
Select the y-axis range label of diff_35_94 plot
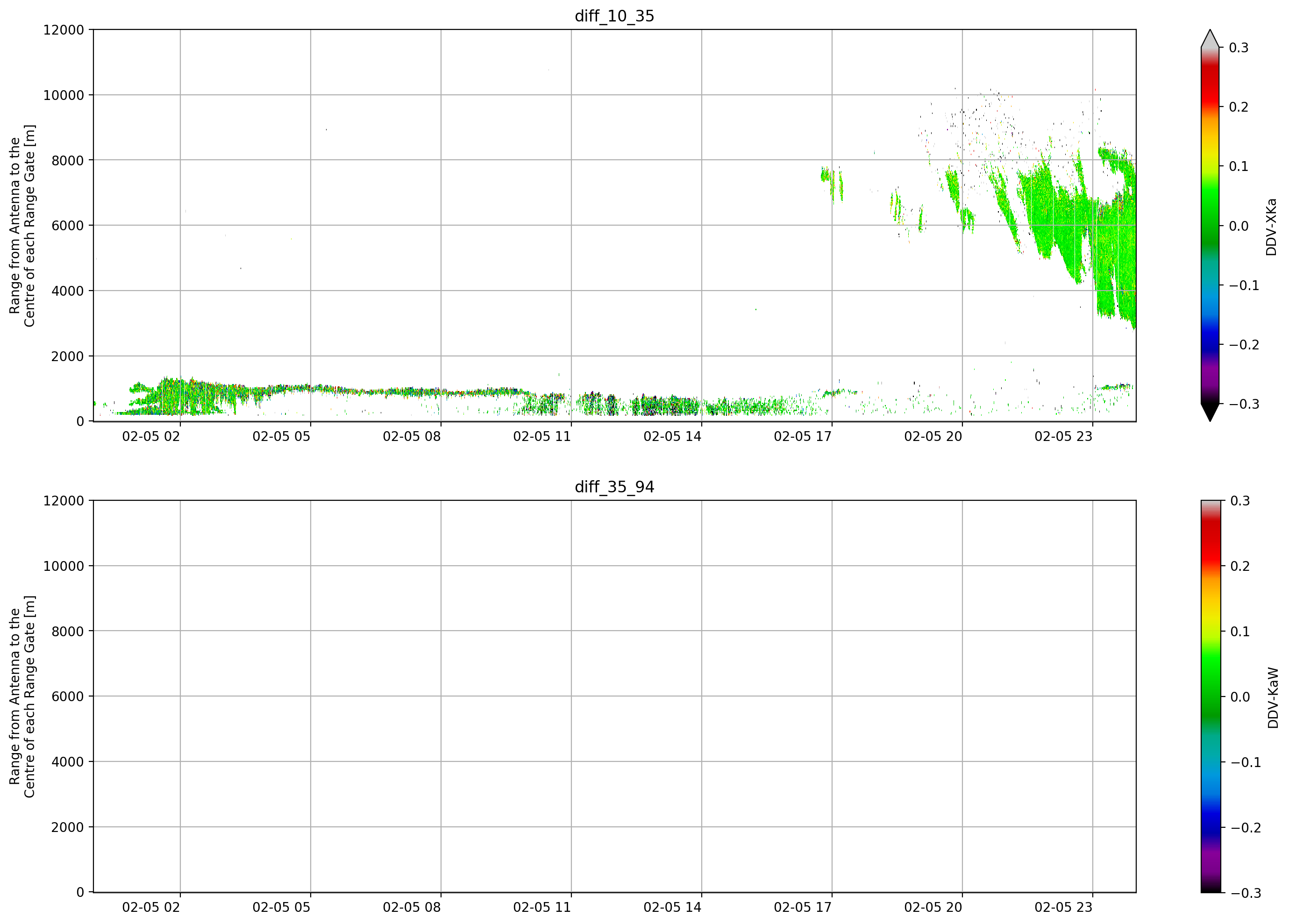(x=22, y=696)
